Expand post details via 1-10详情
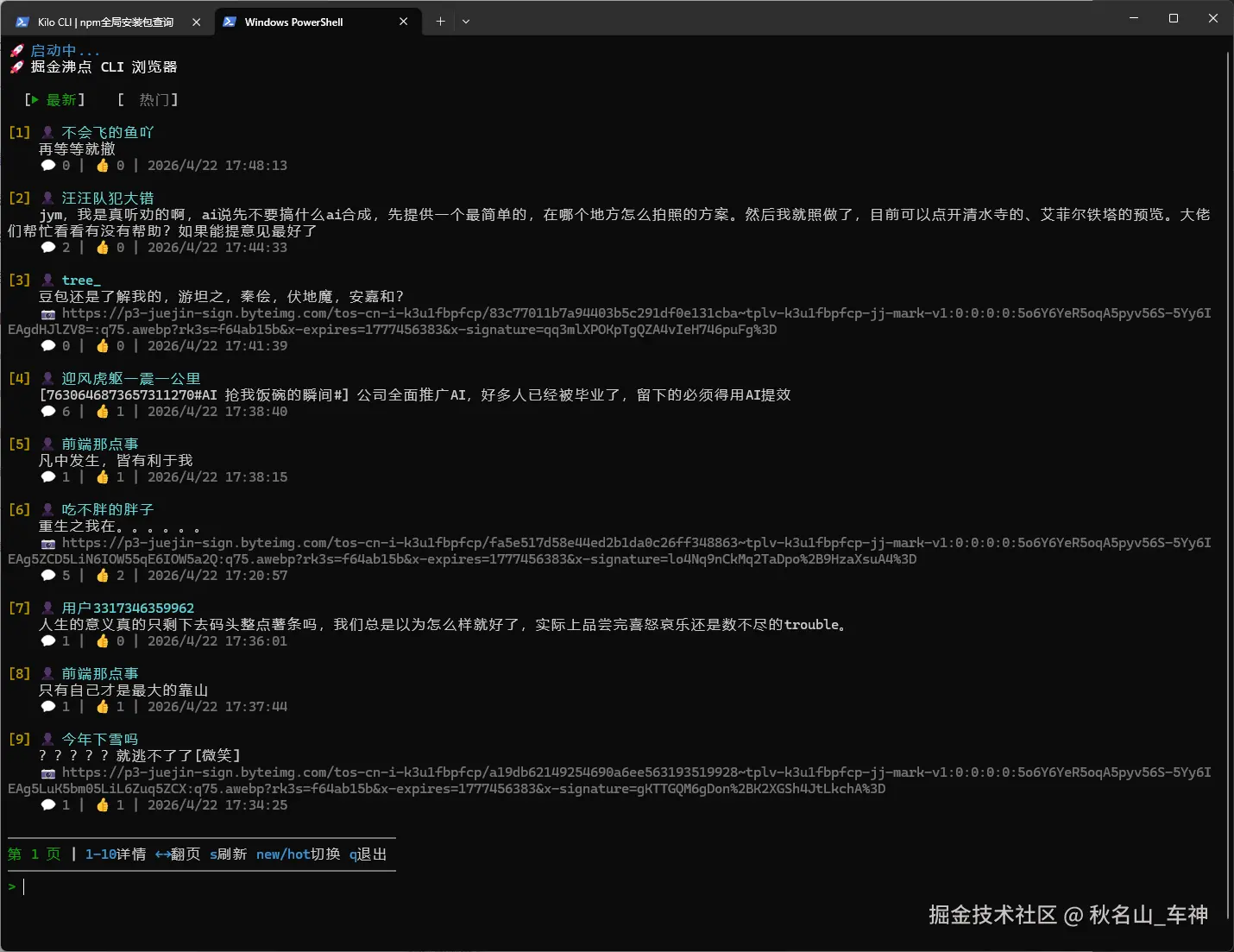 pos(115,854)
